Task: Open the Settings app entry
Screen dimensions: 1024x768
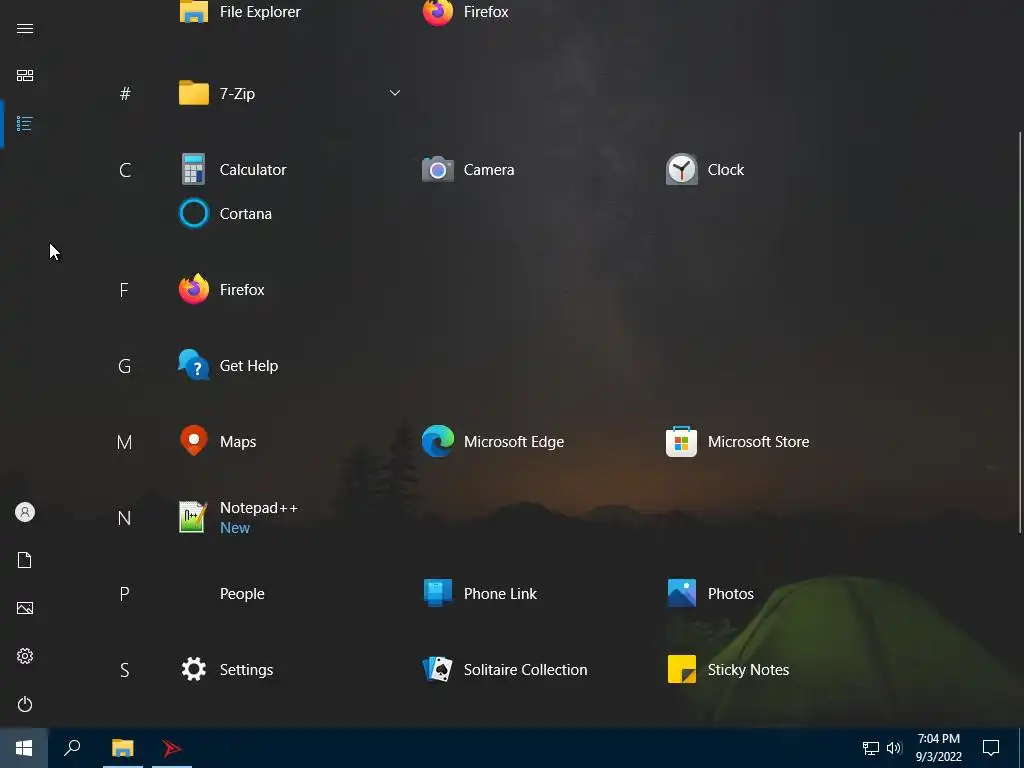Action: pos(226,669)
